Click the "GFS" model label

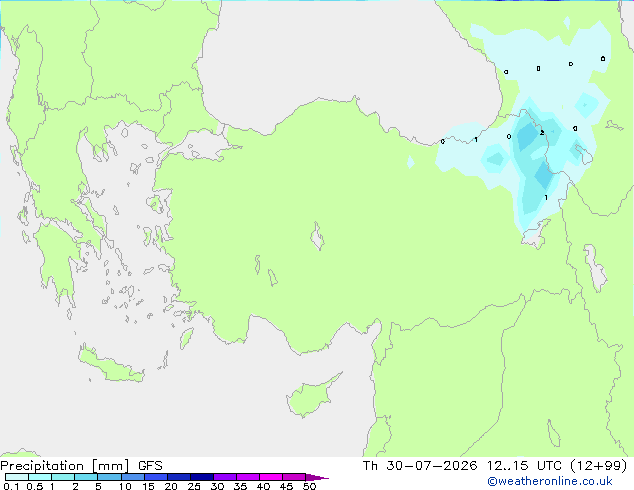150,466
